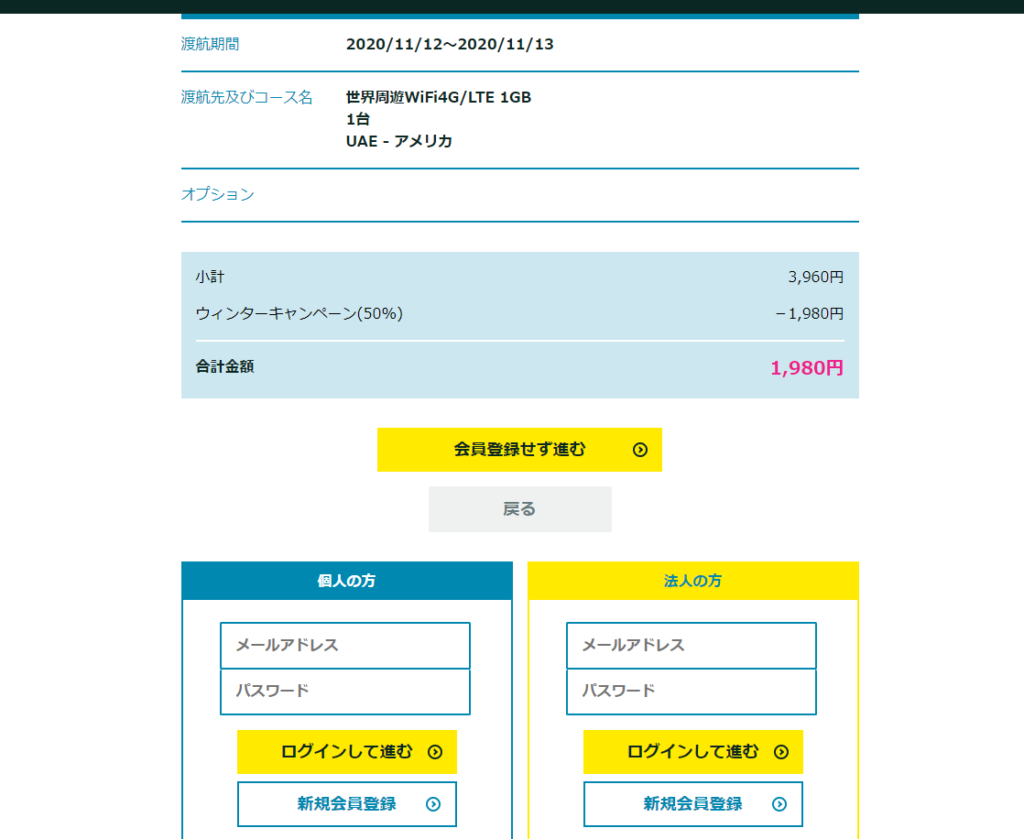Click the オプション label

pyautogui.click(x=217, y=195)
